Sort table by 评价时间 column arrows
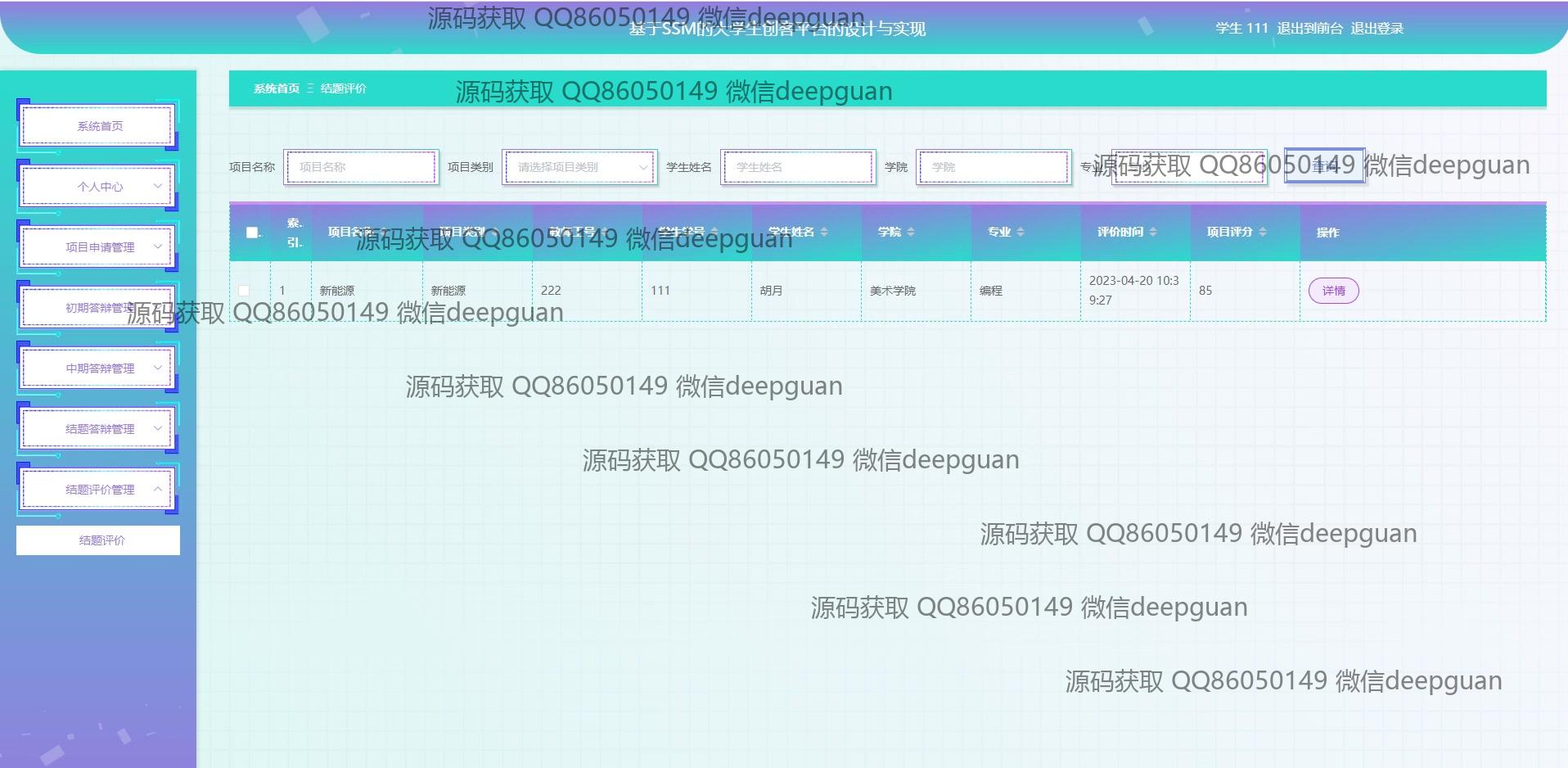The width and height of the screenshot is (1568, 768). 1152,233
